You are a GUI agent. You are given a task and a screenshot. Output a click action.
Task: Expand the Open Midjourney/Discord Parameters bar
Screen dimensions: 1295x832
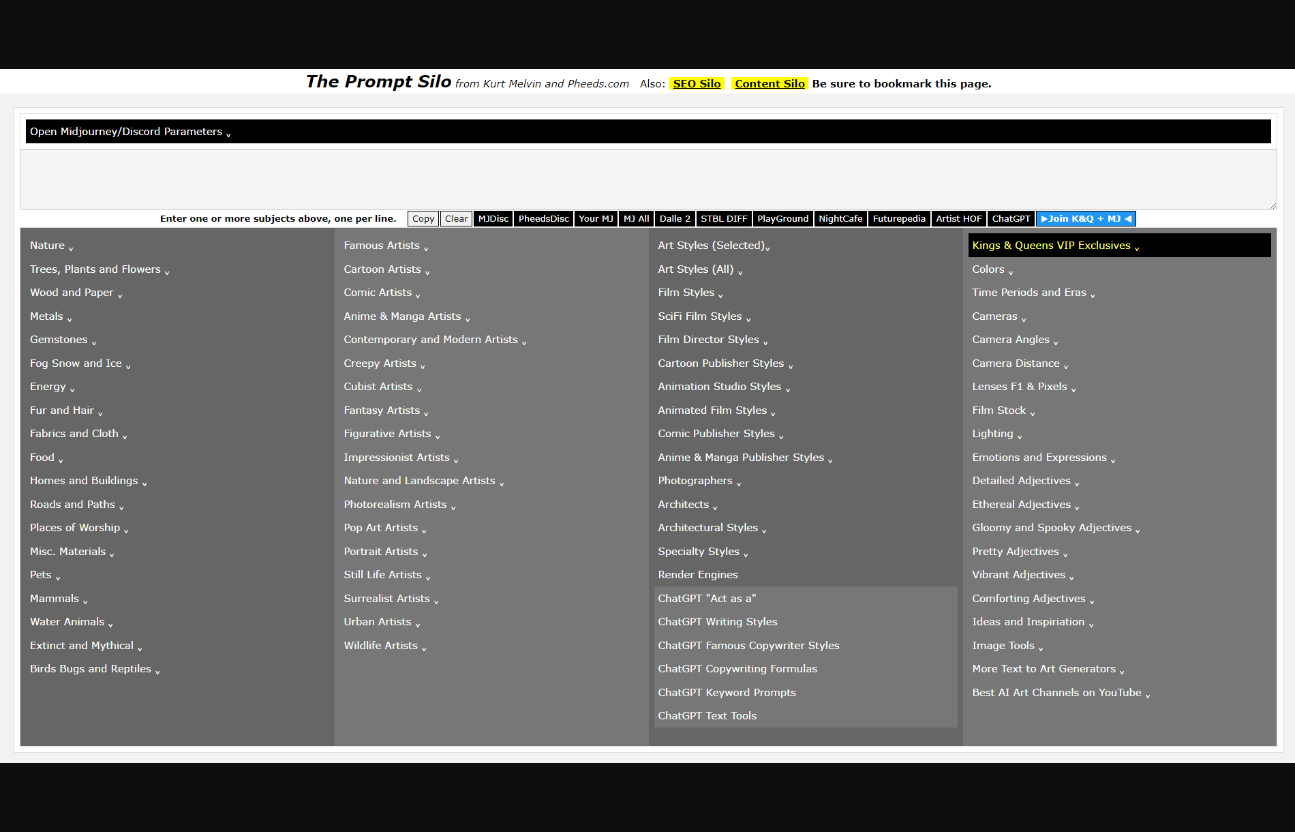[130, 132]
